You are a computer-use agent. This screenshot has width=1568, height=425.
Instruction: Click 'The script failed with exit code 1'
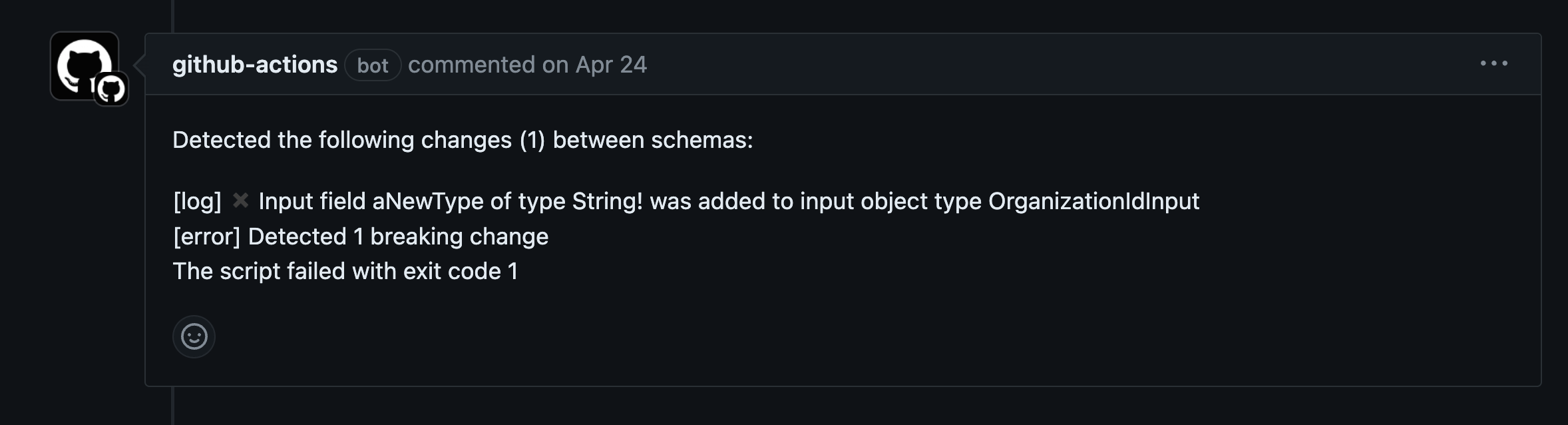(x=345, y=271)
